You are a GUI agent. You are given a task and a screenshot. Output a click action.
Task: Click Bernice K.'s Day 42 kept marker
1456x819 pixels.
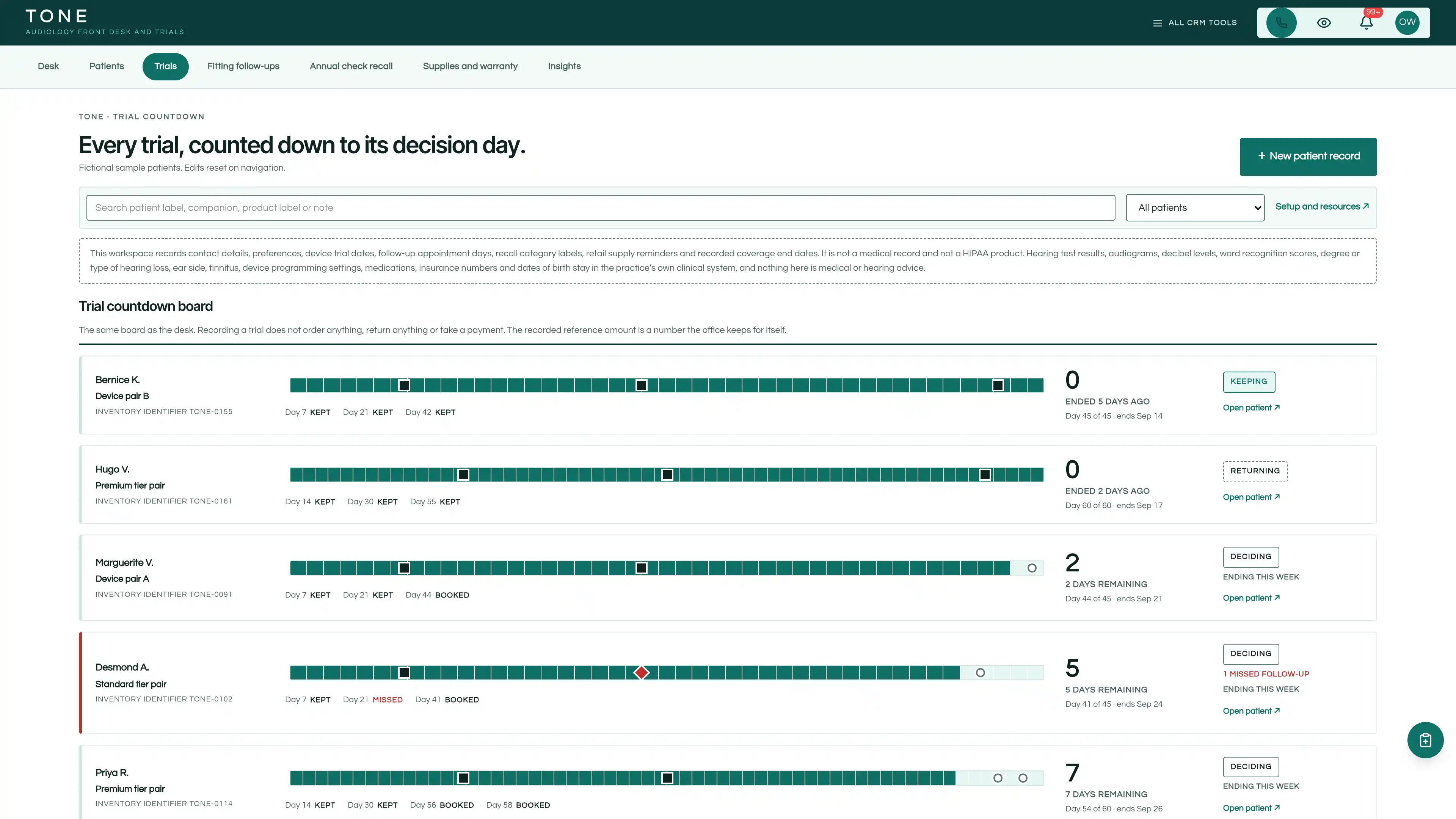998,386
